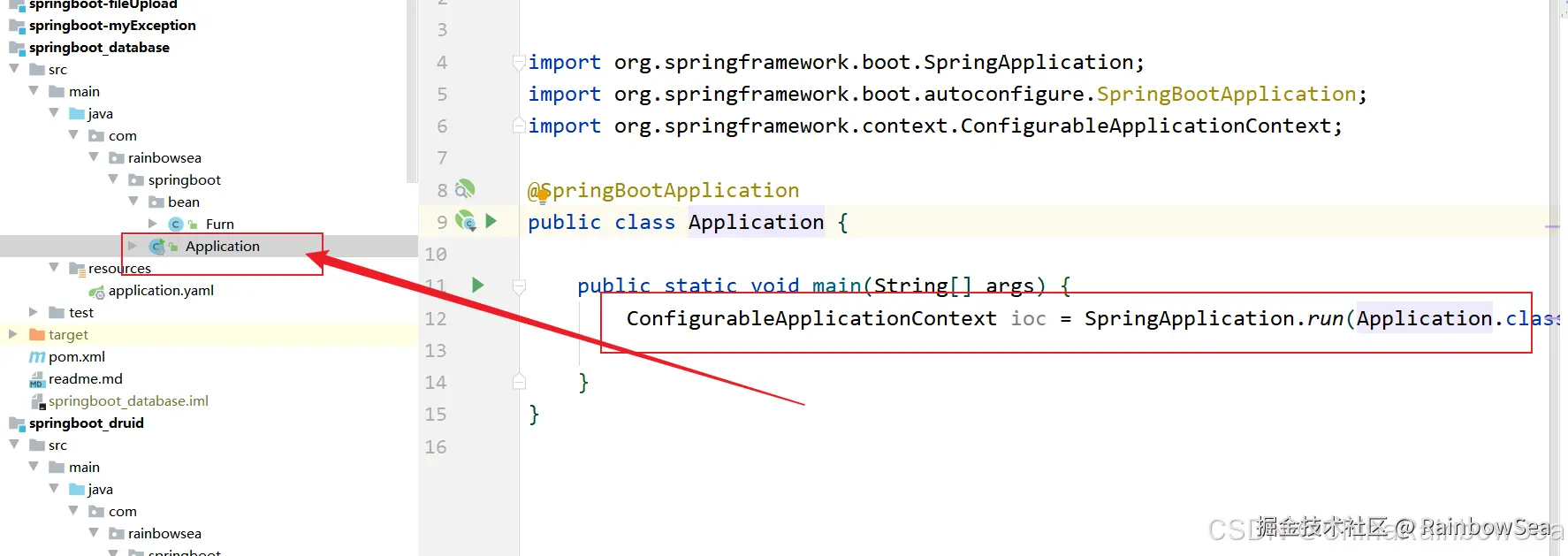Click the bean package folder icon
Image resolution: width=1568 pixels, height=556 pixels.
[156, 202]
